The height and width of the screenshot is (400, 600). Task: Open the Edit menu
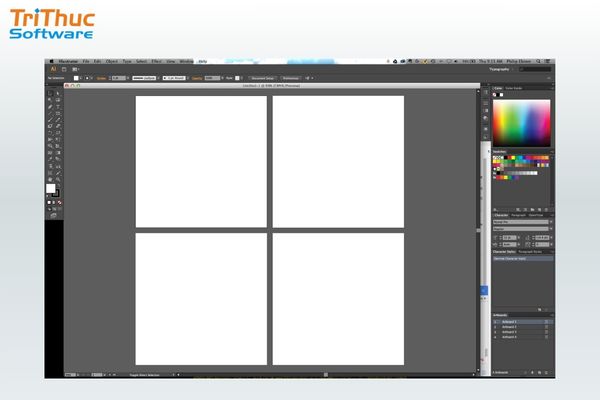pos(97,61)
